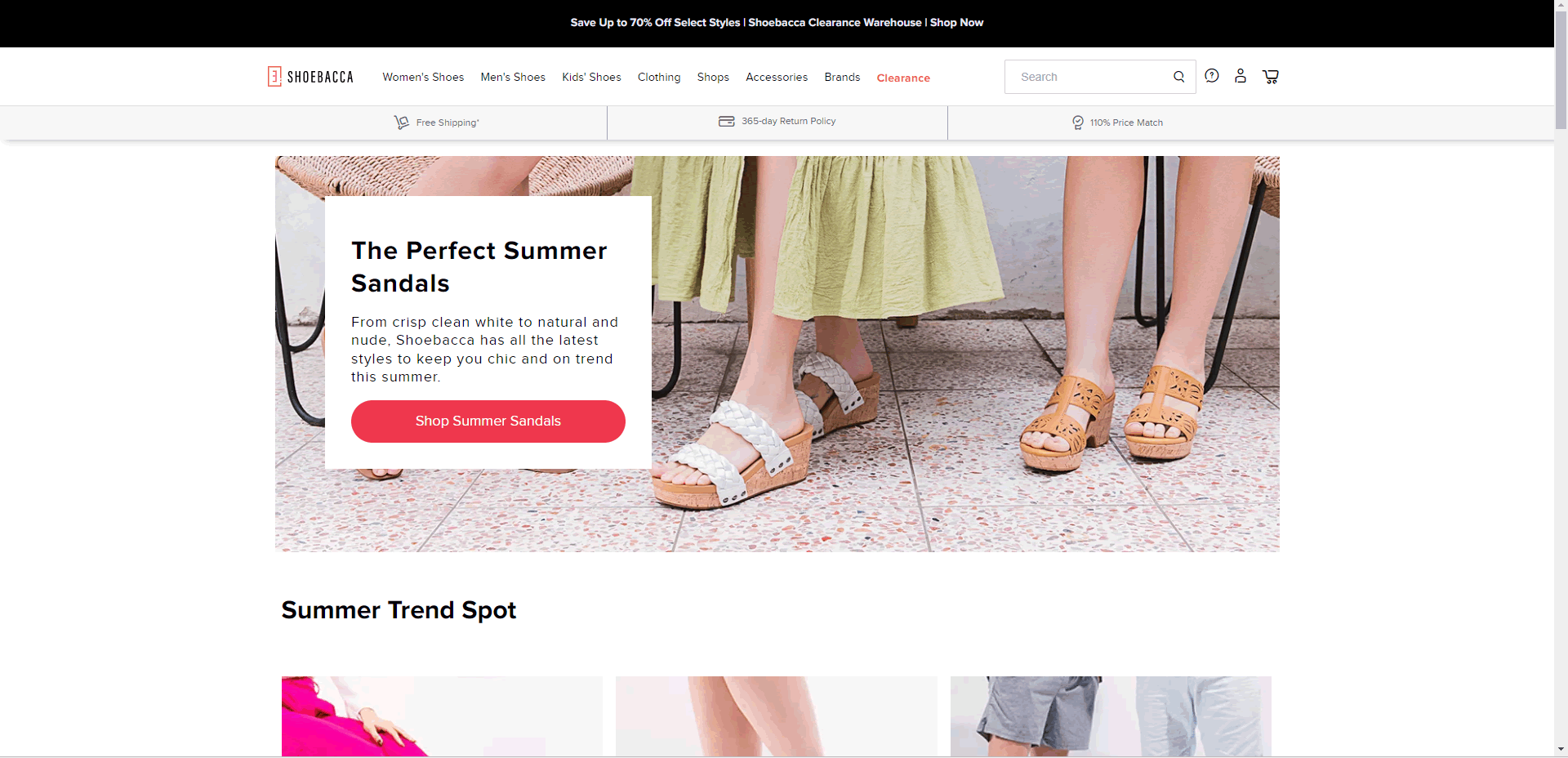This screenshot has height=758, width=1568.
Task: Open Women's Shoes menu
Action: point(423,77)
